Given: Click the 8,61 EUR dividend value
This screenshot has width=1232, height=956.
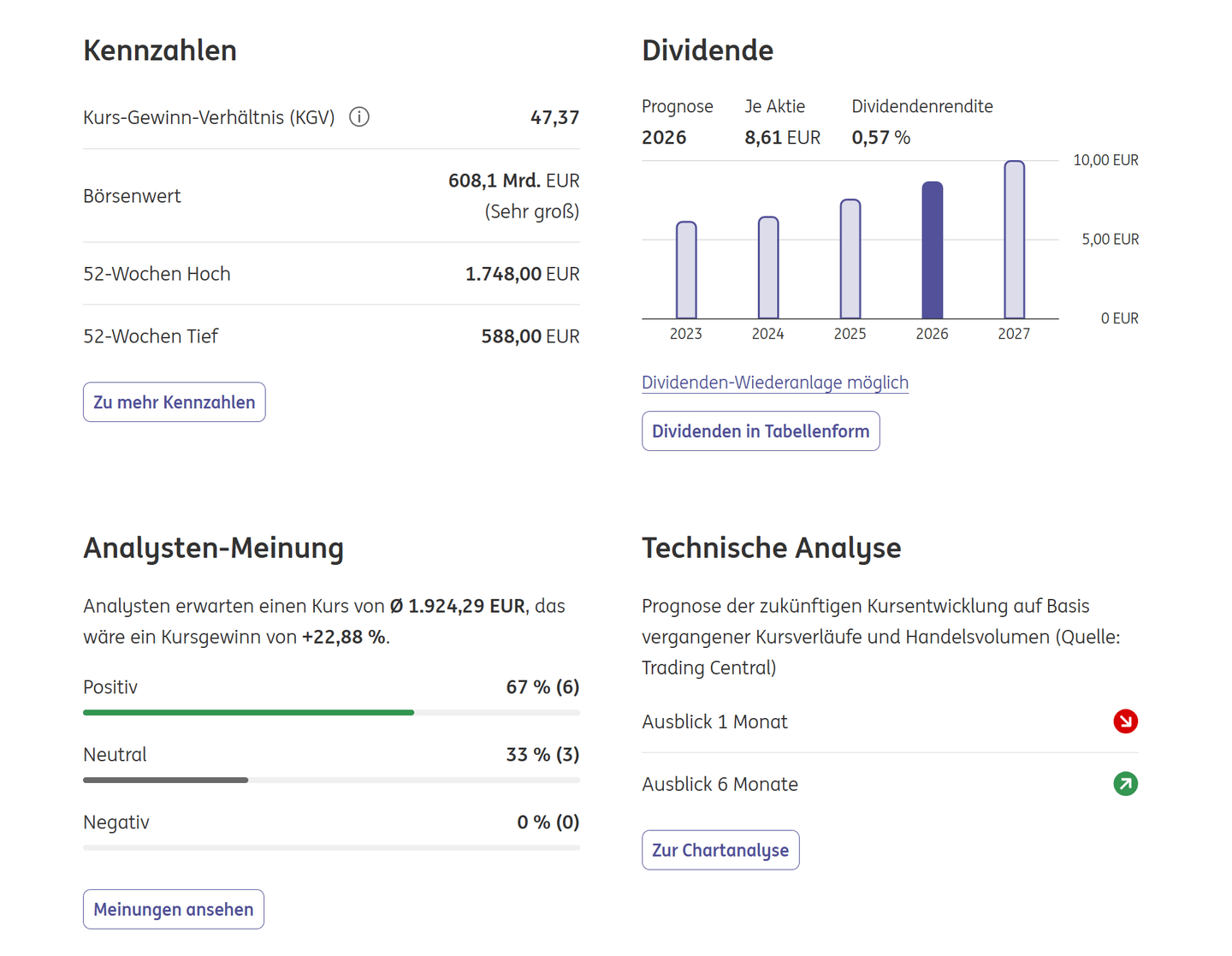Looking at the screenshot, I should point(783,138).
